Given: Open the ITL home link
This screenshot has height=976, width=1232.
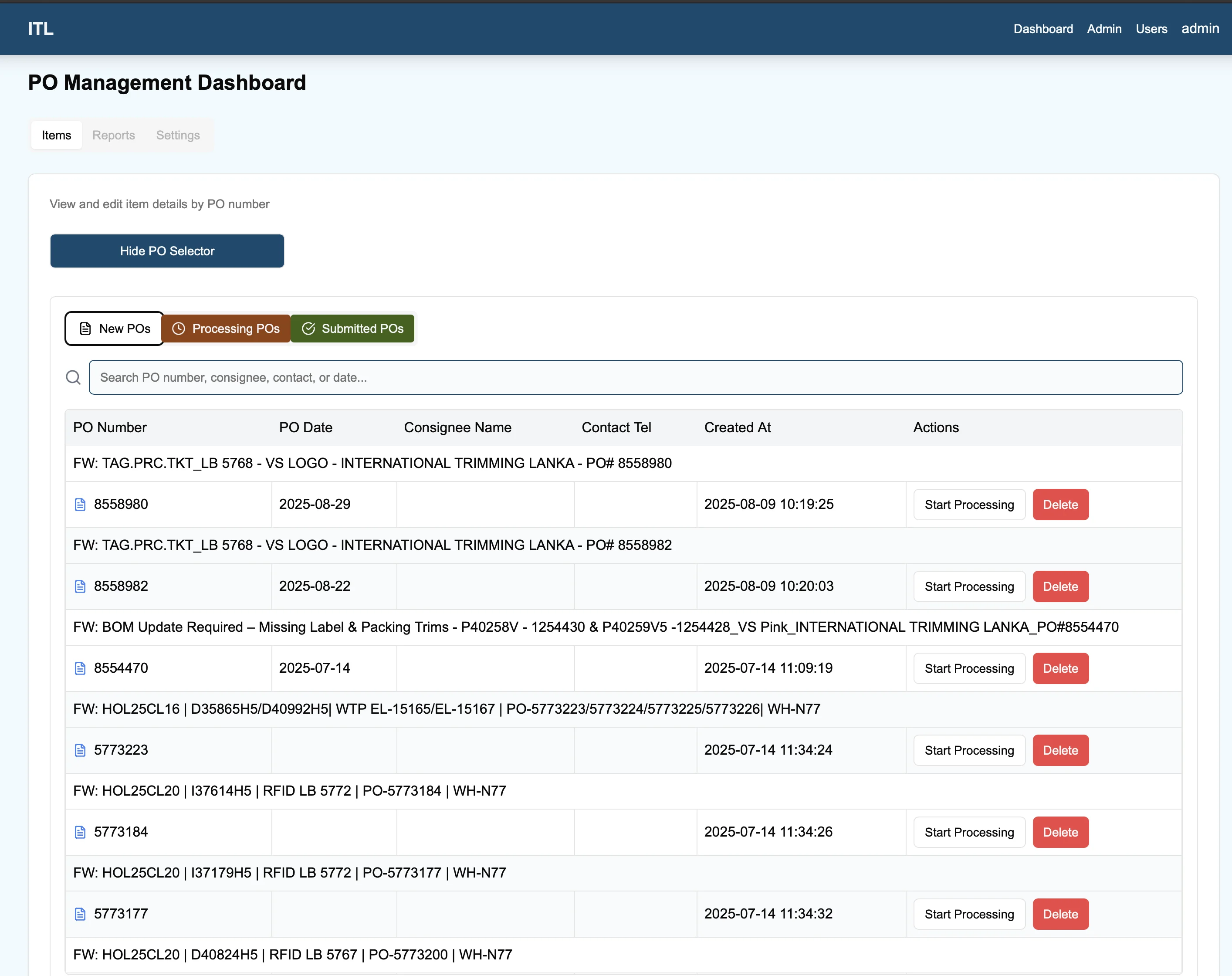Looking at the screenshot, I should click(40, 29).
